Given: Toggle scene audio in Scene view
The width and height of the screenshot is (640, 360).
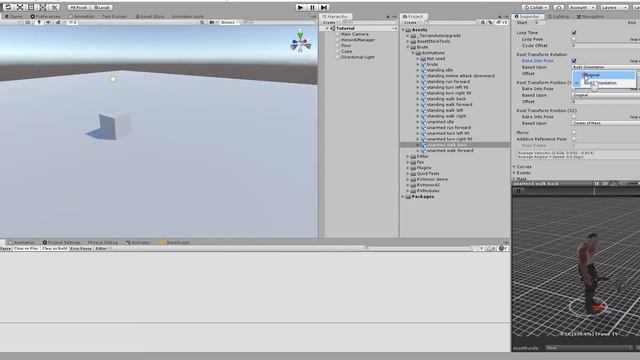Looking at the screenshot, I should (x=48, y=22).
